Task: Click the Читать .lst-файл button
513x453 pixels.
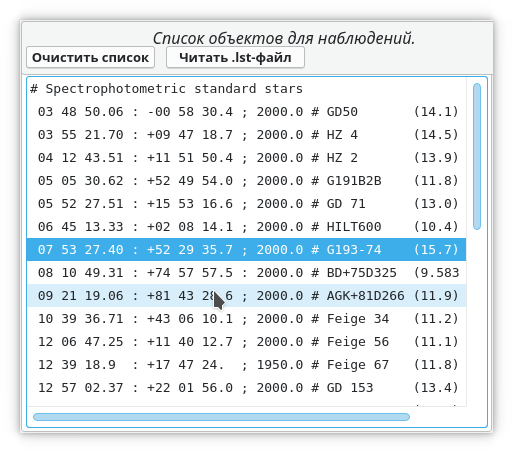Action: tap(235, 57)
